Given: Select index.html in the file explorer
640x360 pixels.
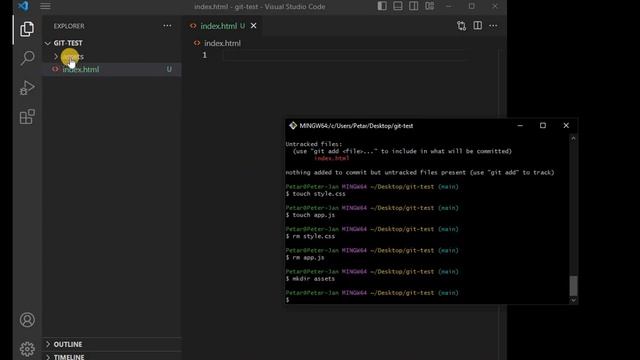Looking at the screenshot, I should [112, 69].
